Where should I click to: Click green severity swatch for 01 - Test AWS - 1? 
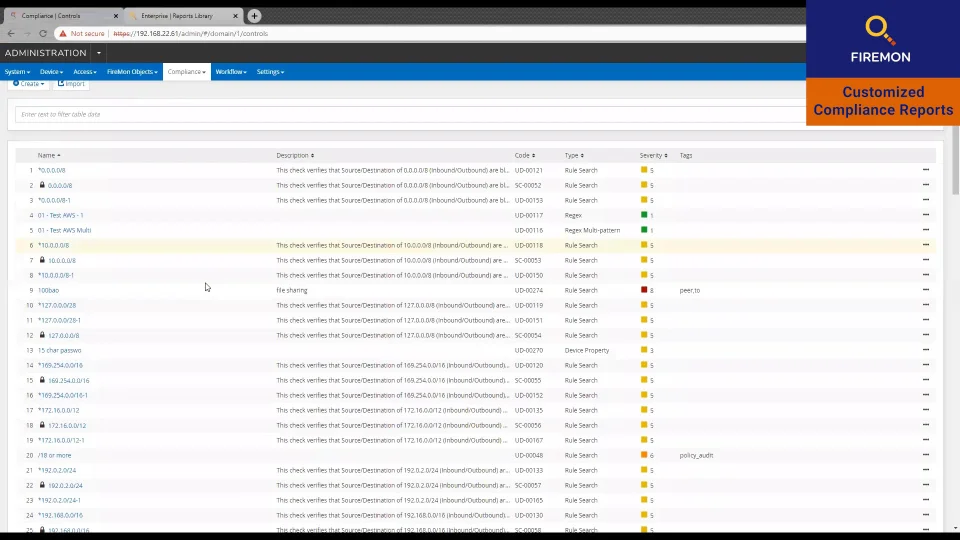[x=644, y=214]
